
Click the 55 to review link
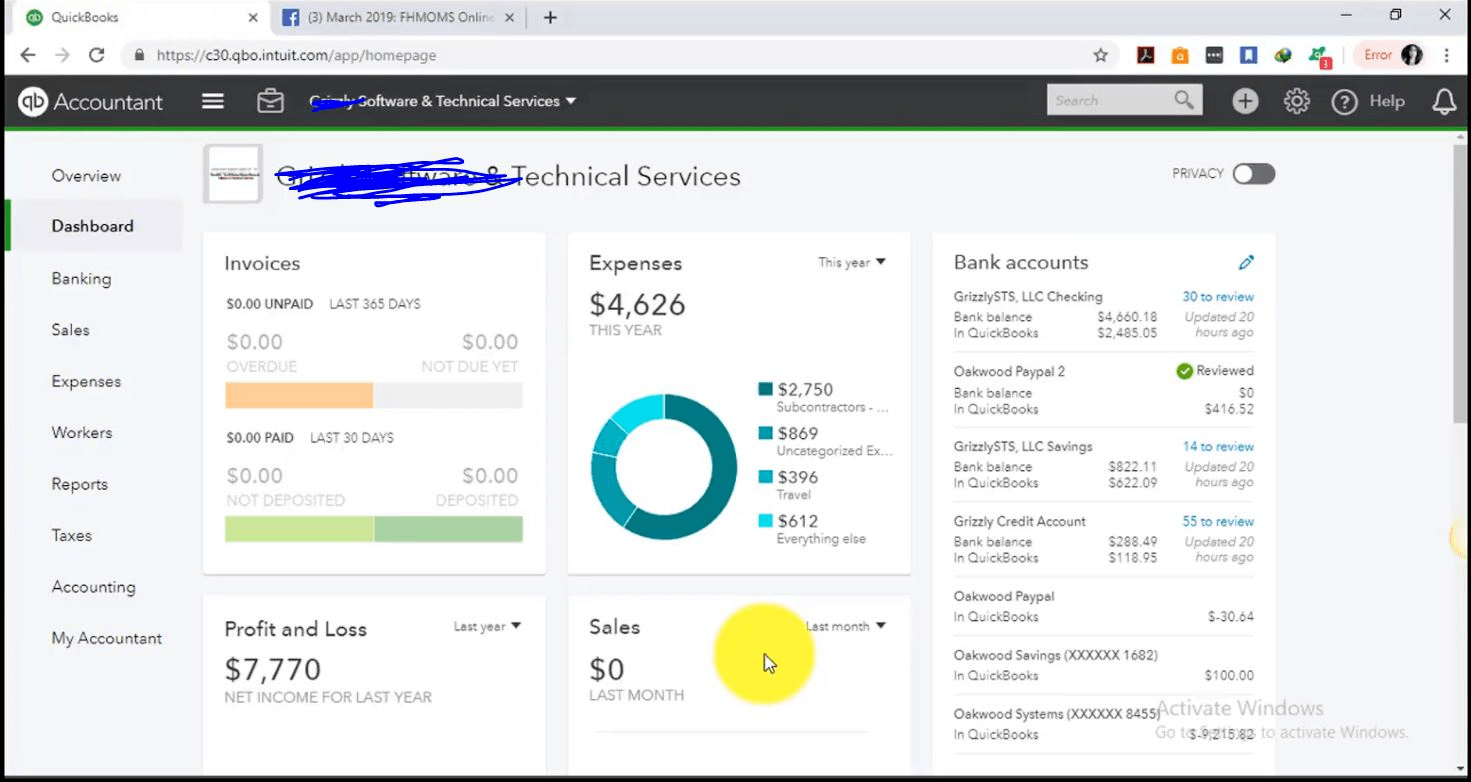(x=1218, y=522)
